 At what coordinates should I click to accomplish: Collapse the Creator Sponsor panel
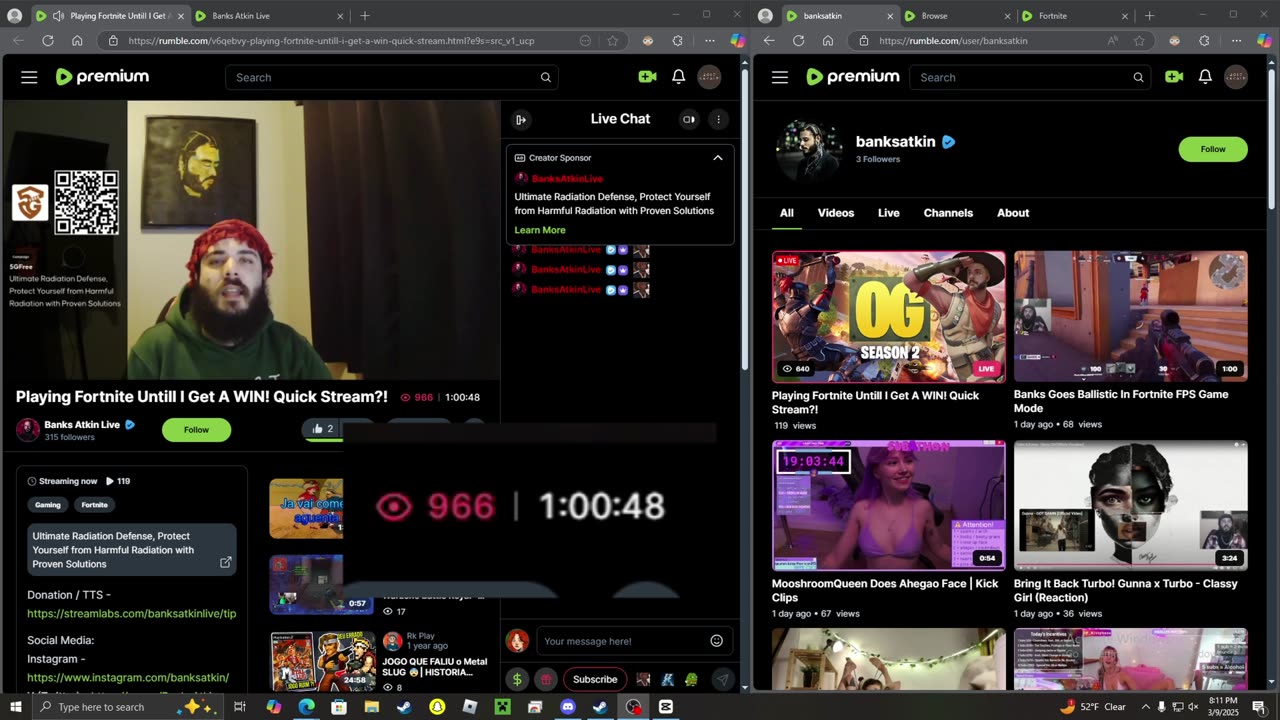click(x=717, y=158)
